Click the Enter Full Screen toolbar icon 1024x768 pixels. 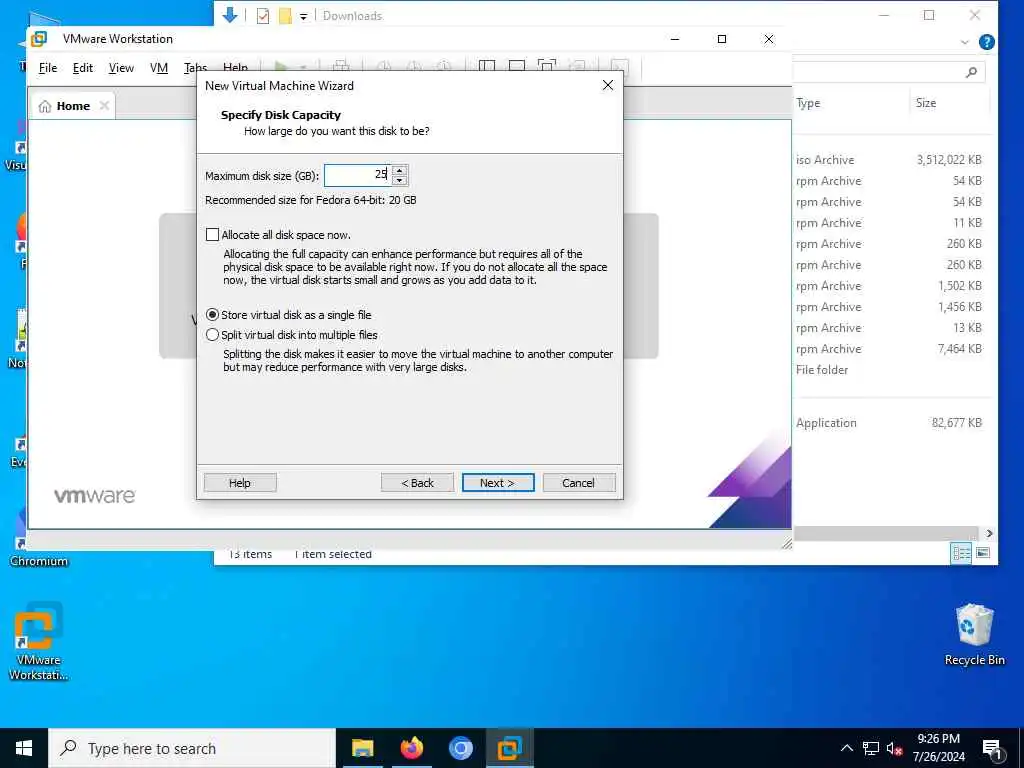coord(547,67)
